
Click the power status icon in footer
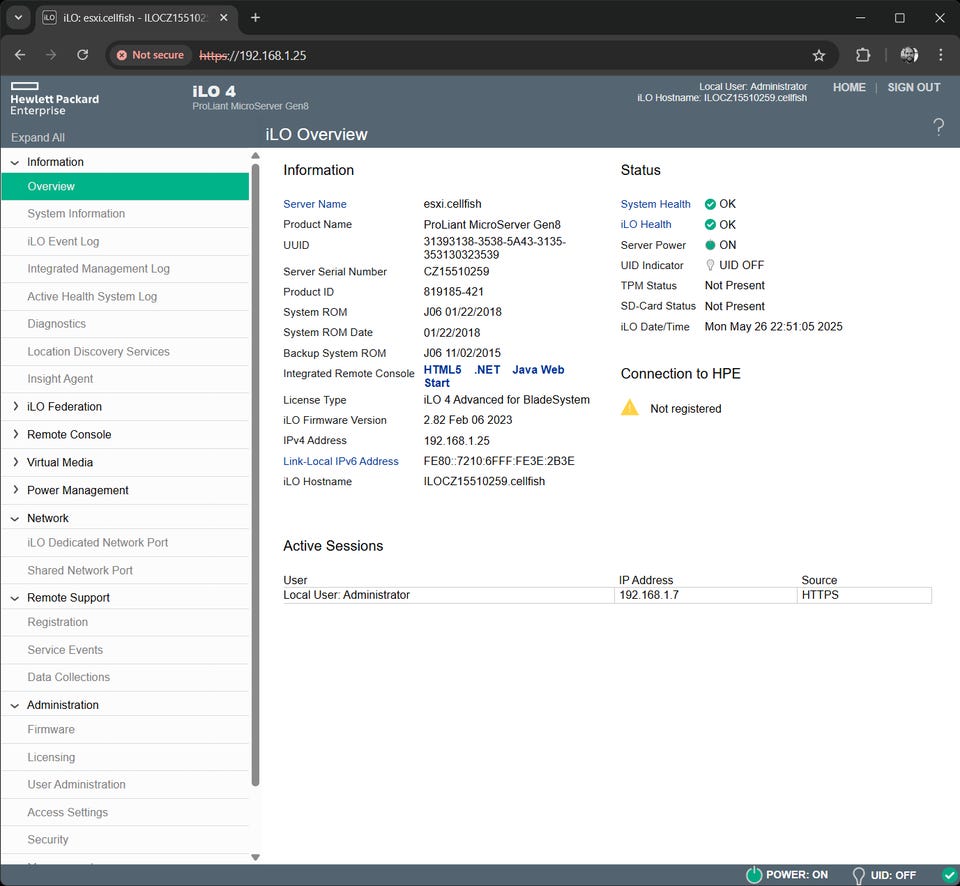point(754,875)
